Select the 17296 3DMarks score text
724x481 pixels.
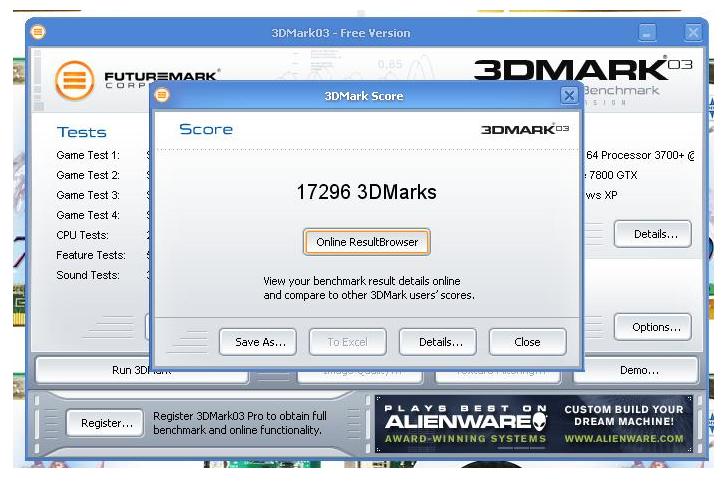tap(366, 192)
